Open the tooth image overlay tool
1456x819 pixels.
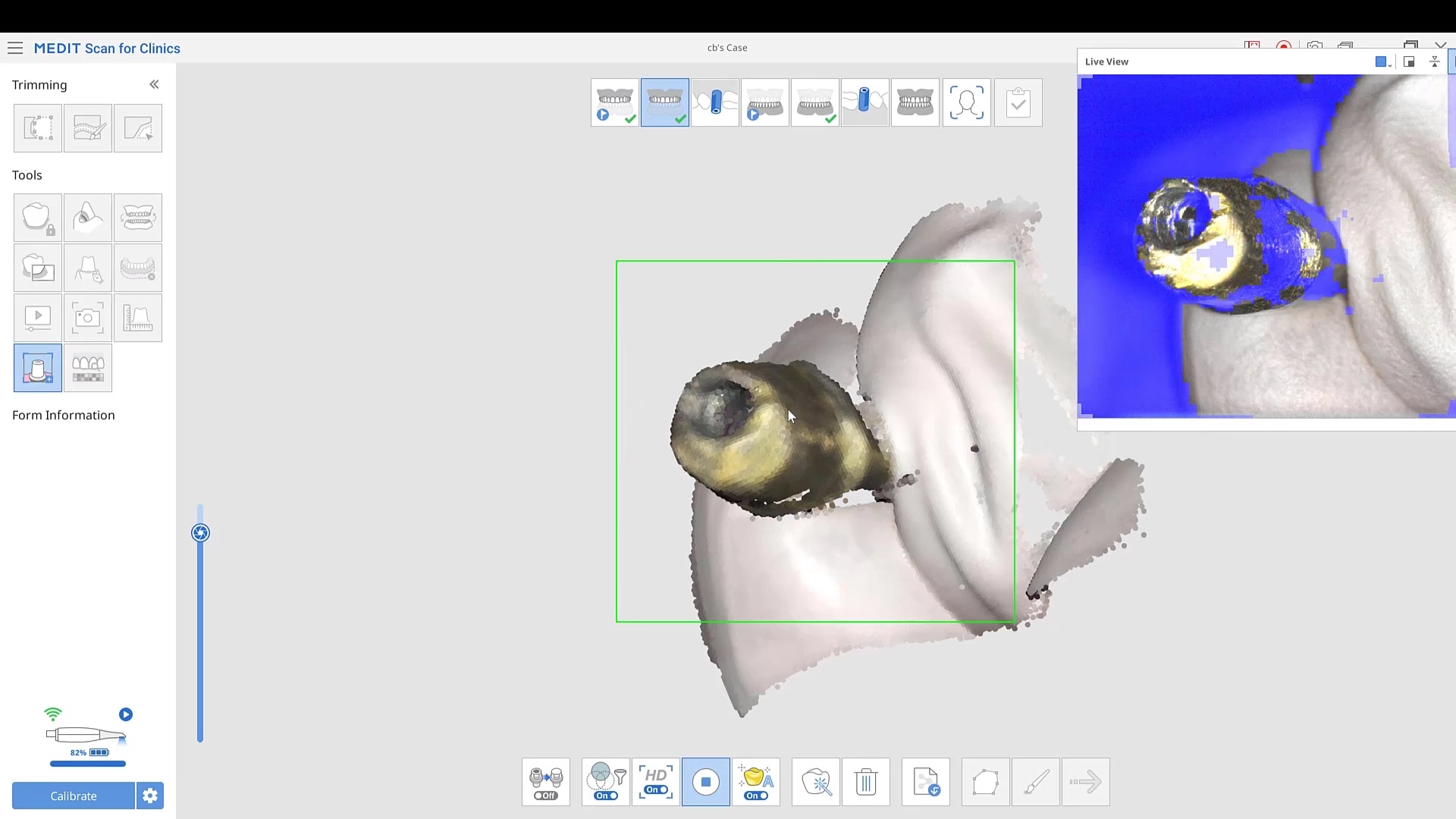click(x=38, y=268)
